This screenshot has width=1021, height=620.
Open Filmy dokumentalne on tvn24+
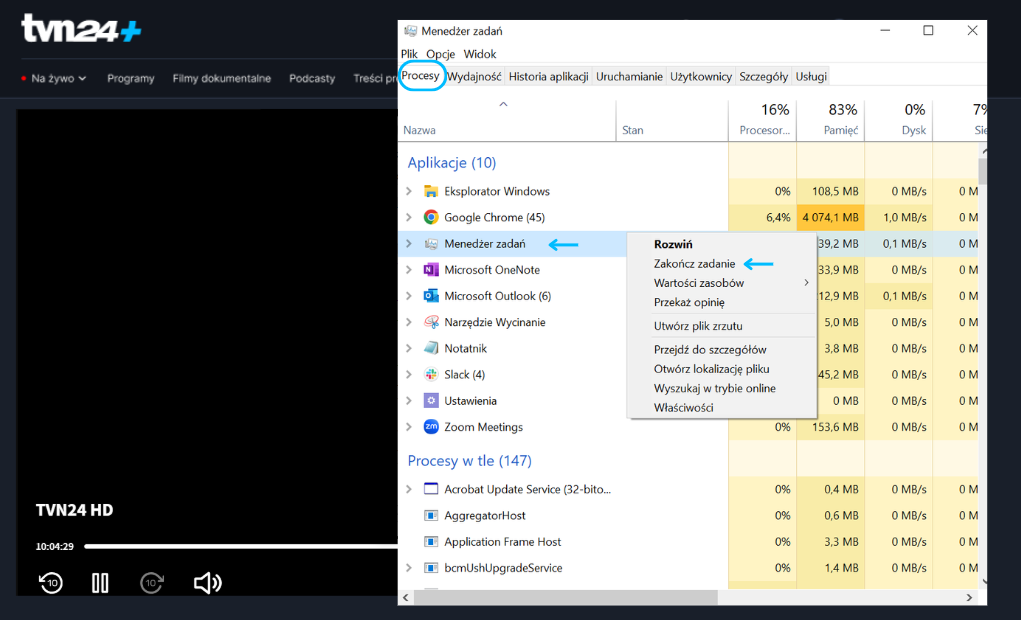click(221, 78)
